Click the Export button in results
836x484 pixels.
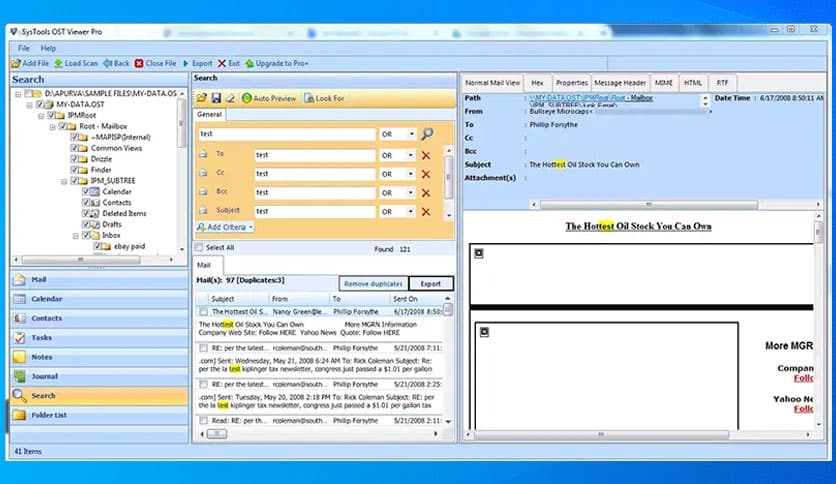coord(431,284)
